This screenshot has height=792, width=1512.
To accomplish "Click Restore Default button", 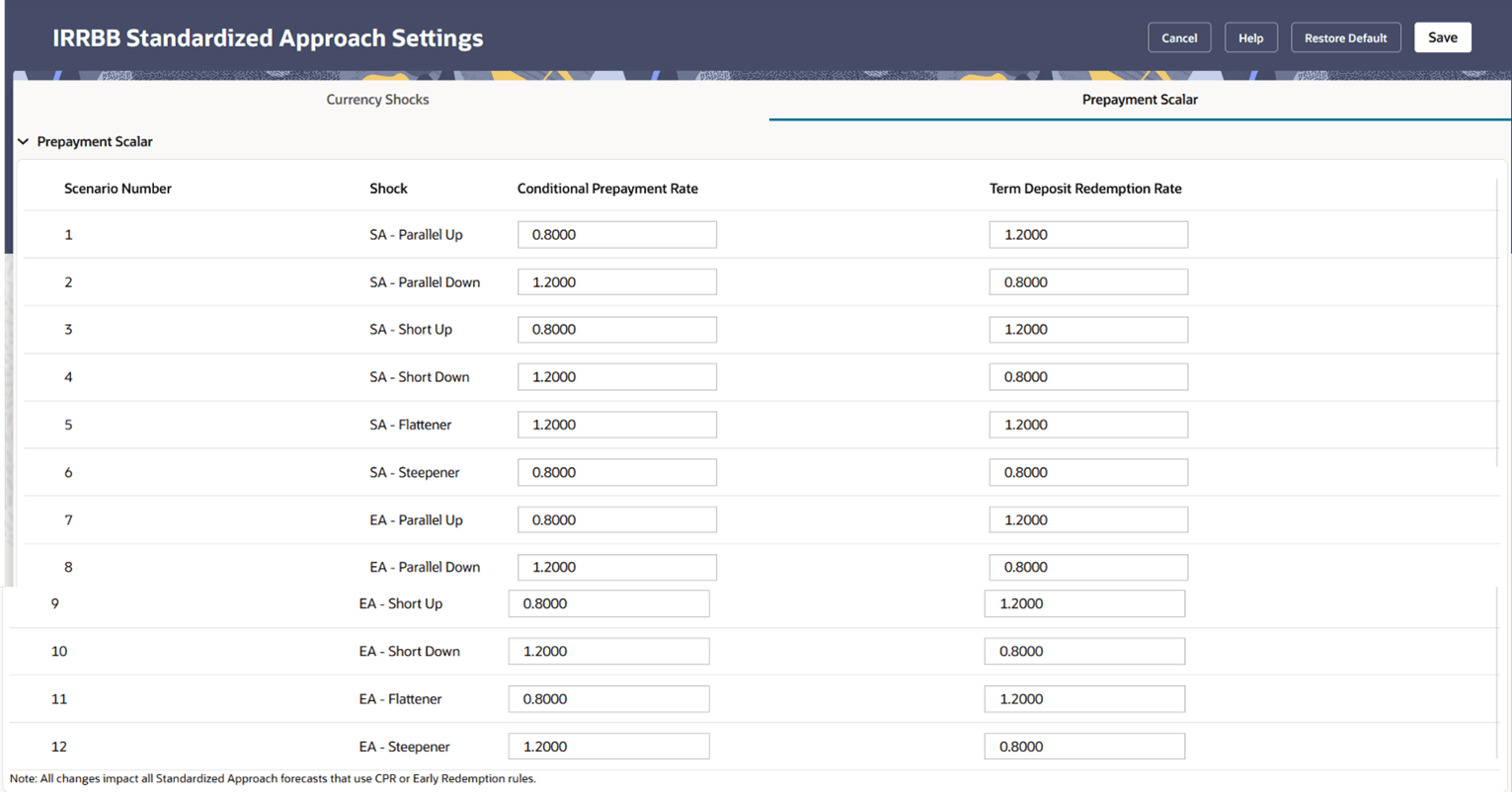I will point(1345,38).
